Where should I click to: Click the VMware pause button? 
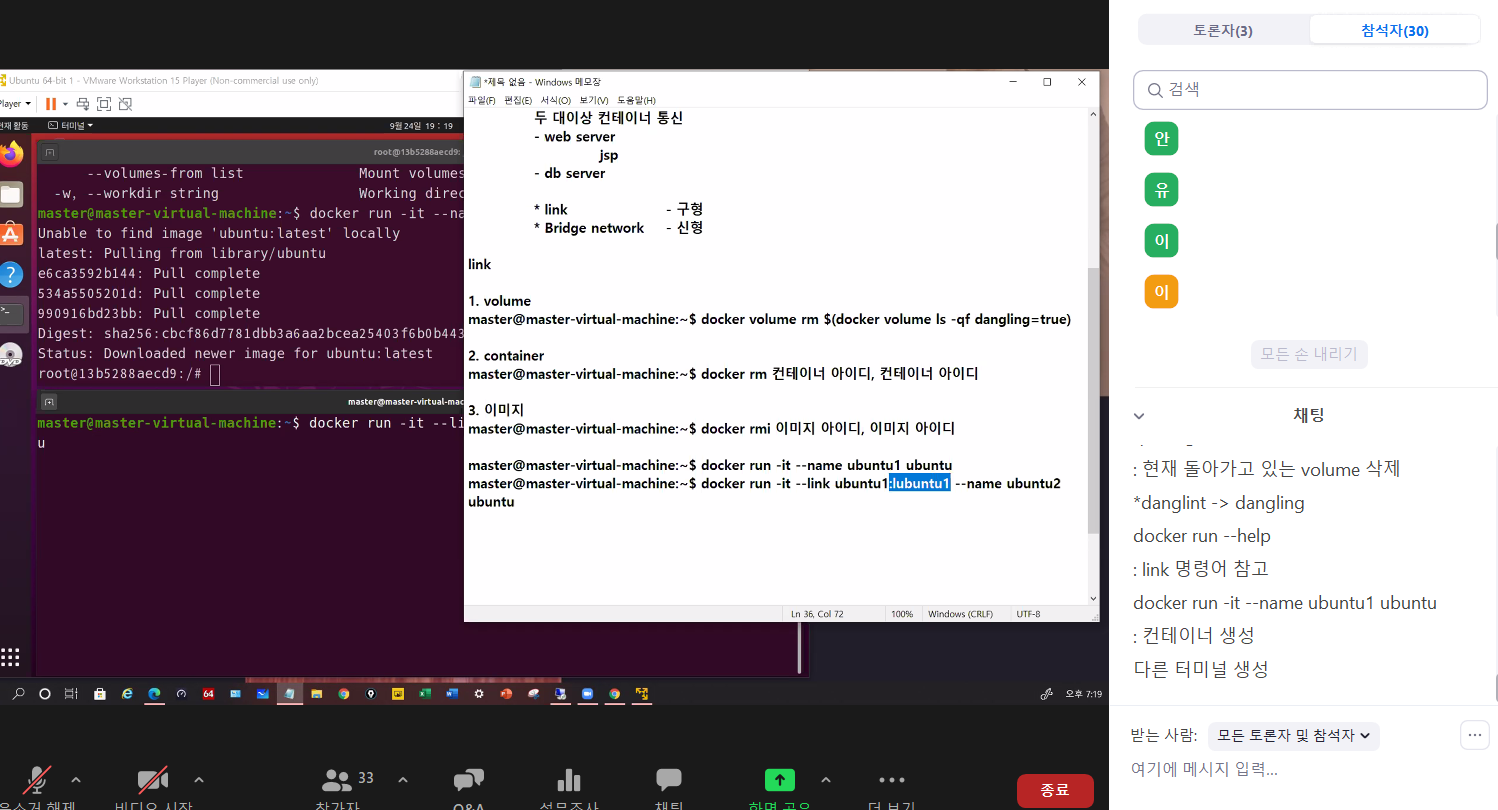coord(50,104)
